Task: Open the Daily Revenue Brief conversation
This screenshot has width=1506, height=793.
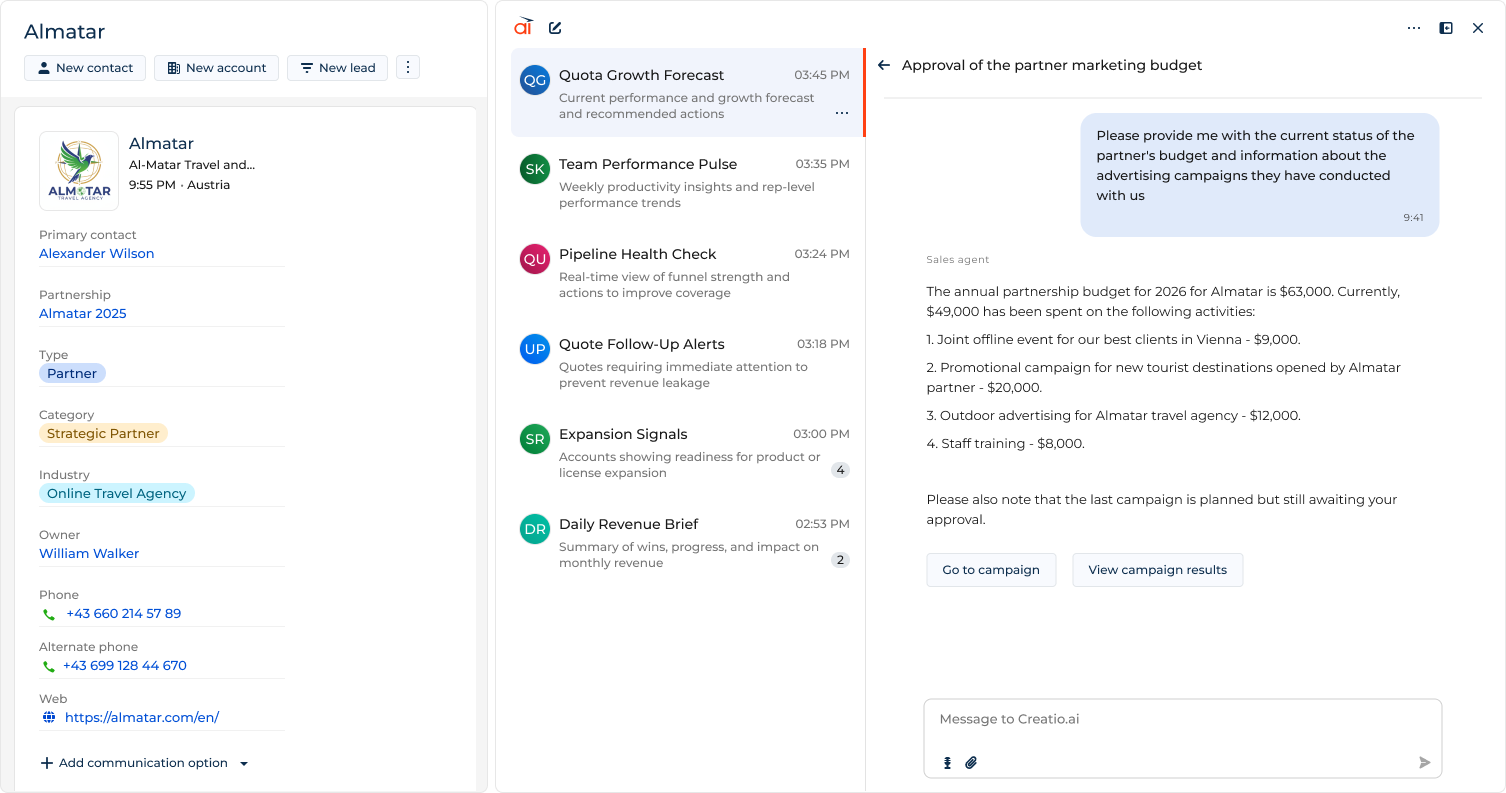Action: pyautogui.click(x=686, y=542)
